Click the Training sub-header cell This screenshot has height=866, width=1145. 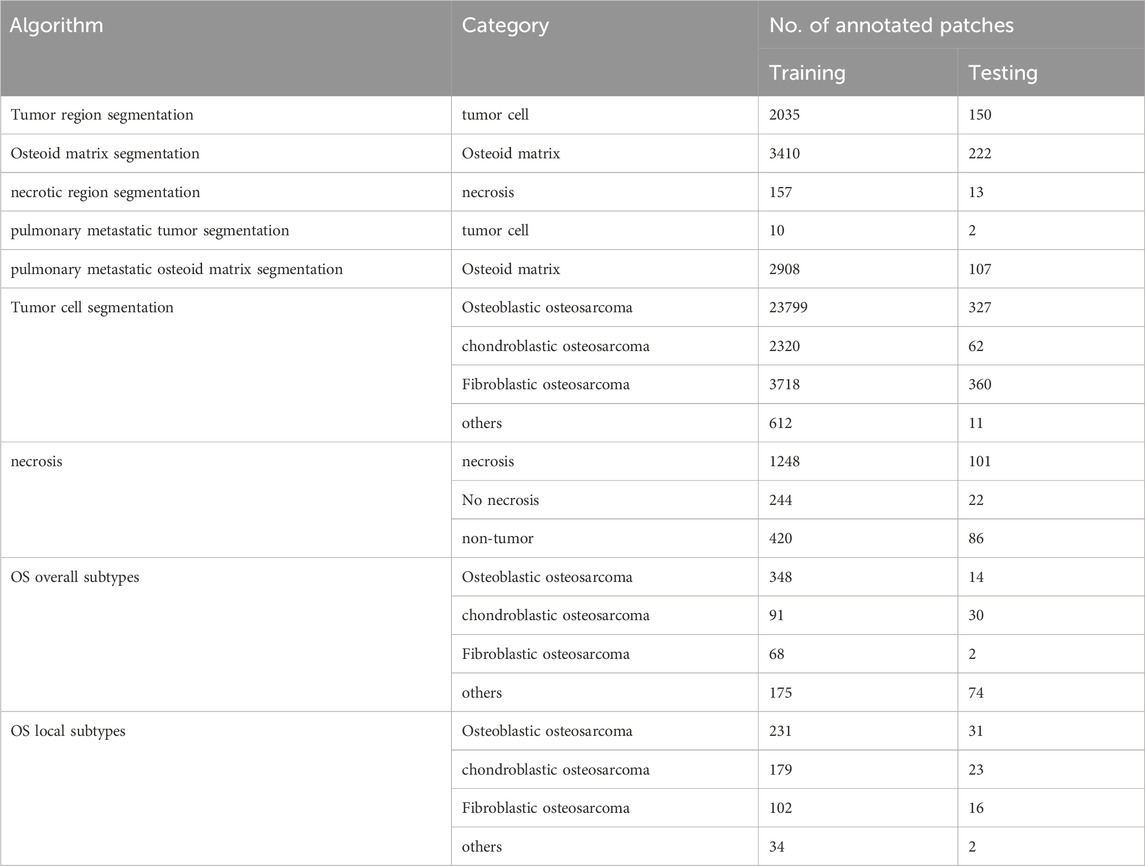click(x=807, y=73)
